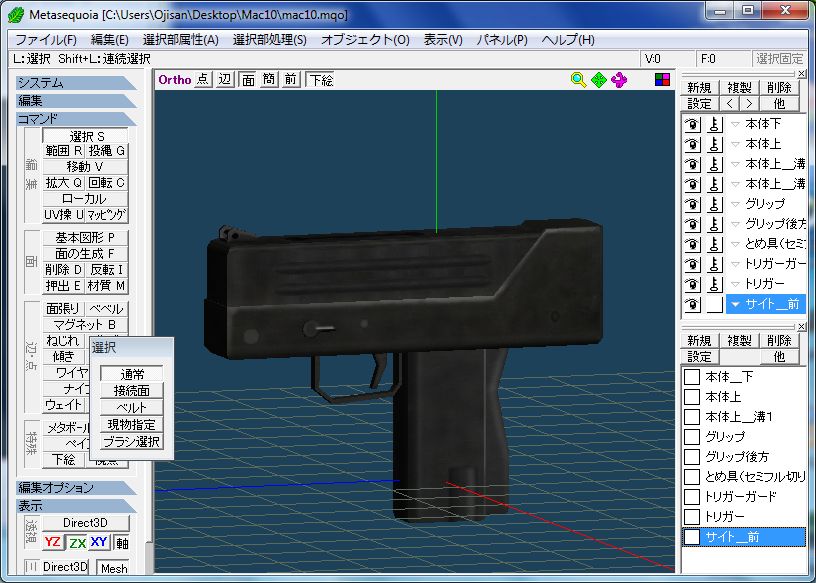Click the key lock icon for グリップ
The image size is (816, 583).
715,204
